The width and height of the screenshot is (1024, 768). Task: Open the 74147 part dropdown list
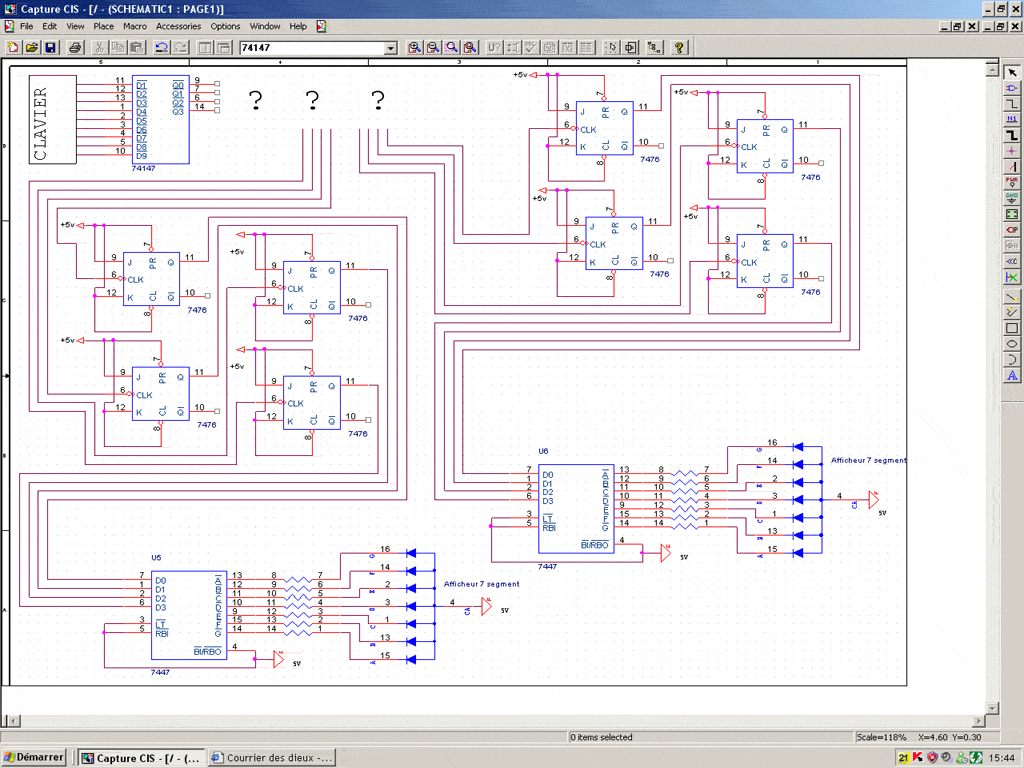pos(391,48)
